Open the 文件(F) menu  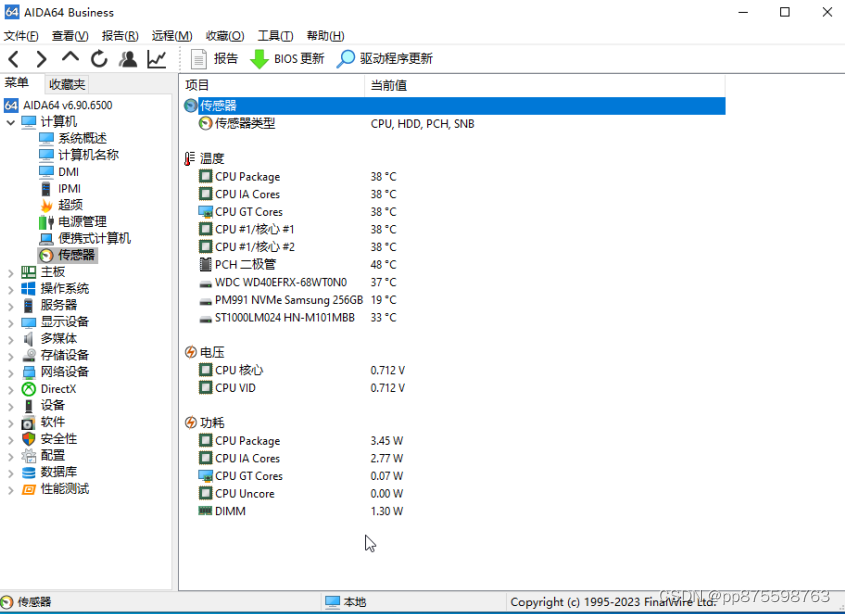pos(21,36)
